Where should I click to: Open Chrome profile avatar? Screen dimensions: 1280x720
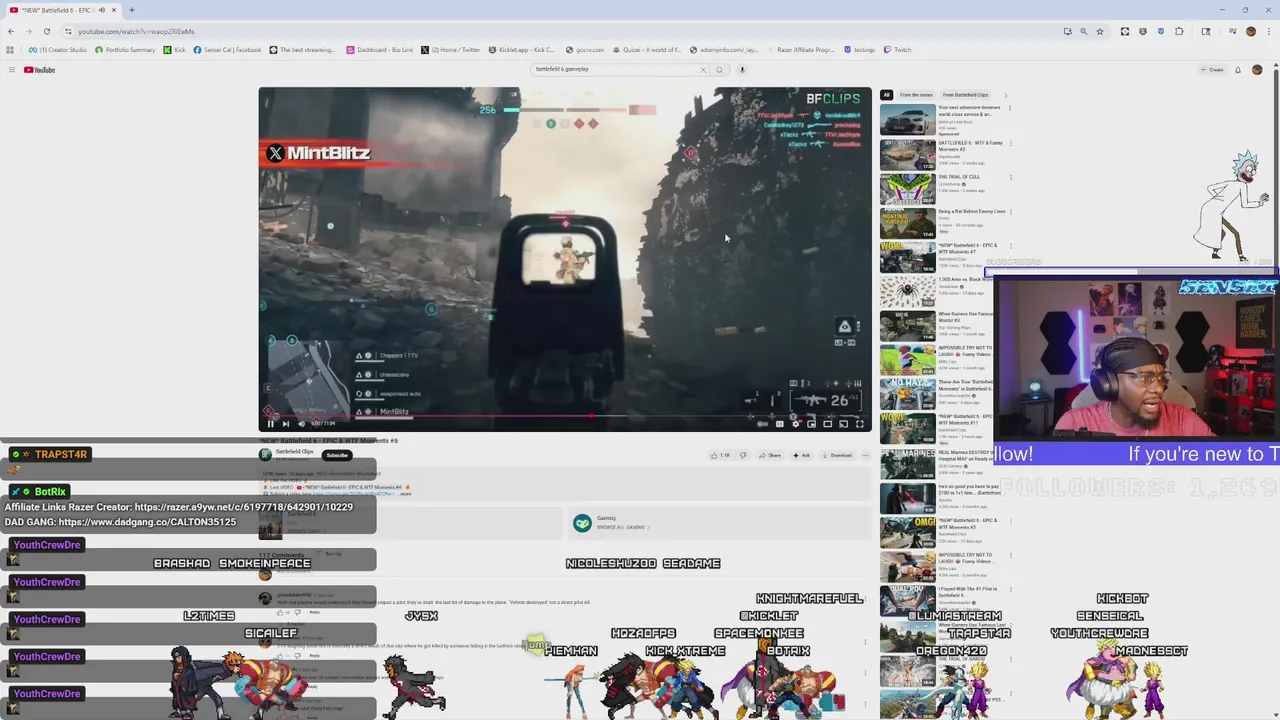(x=1251, y=31)
